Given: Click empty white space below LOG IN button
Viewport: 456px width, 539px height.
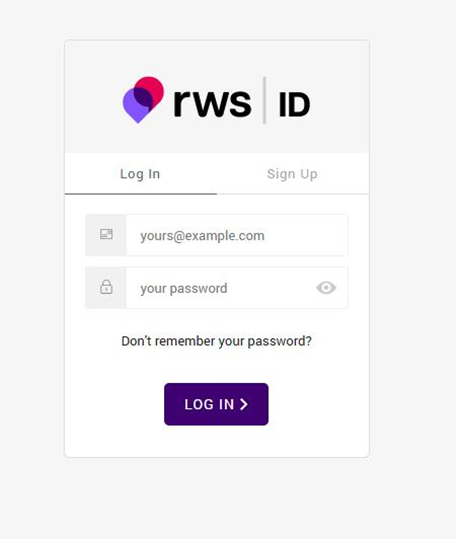Looking at the screenshot, I should tap(216, 441).
